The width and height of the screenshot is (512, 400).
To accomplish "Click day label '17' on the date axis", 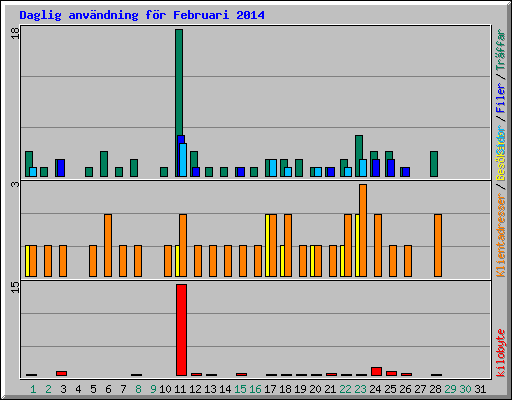I will pyautogui.click(x=270, y=389).
